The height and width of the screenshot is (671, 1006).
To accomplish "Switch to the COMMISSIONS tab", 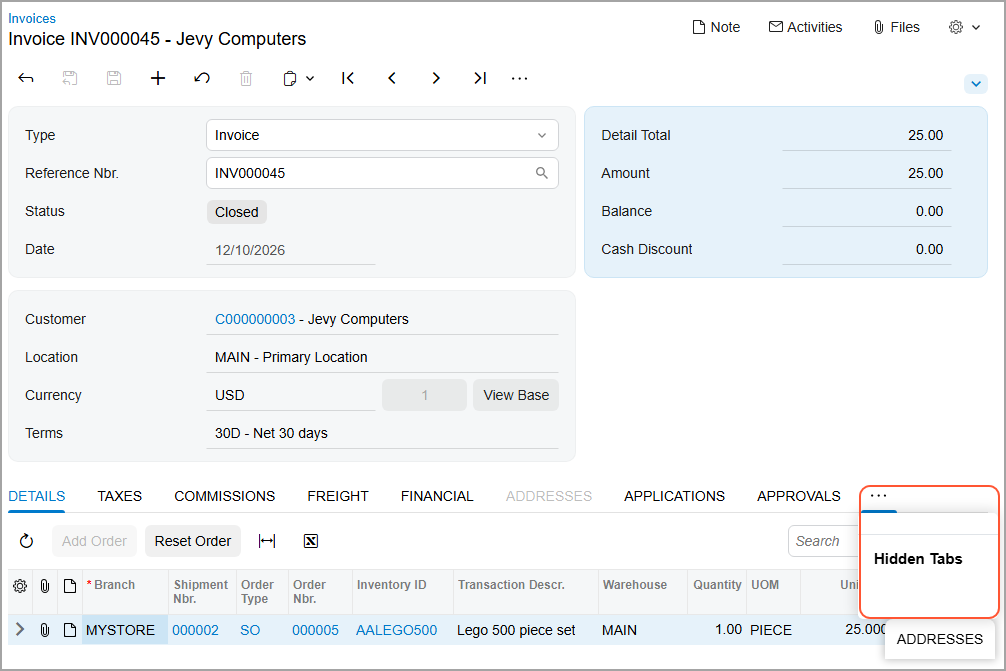I will pyautogui.click(x=225, y=497).
